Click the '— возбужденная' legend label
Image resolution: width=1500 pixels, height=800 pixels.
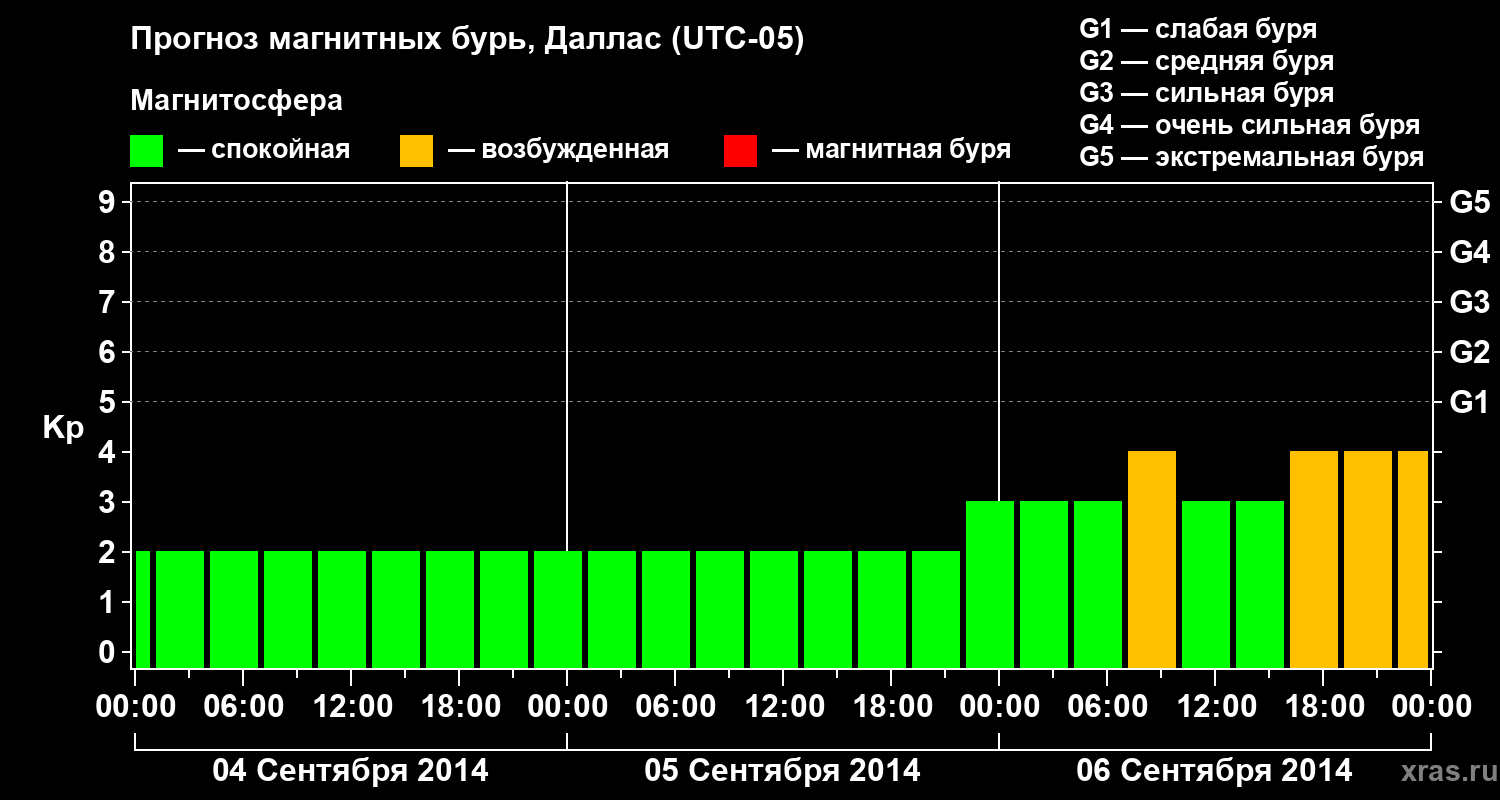[x=558, y=151]
